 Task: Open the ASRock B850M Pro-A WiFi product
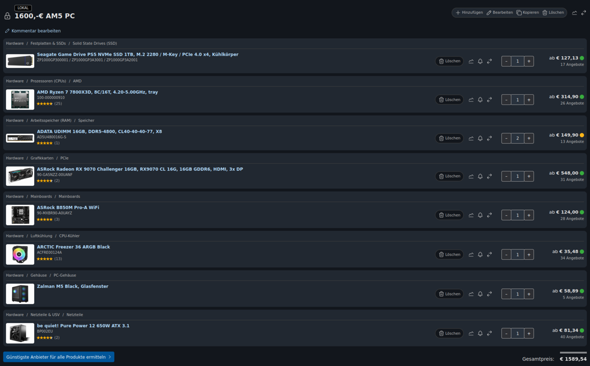(68, 208)
